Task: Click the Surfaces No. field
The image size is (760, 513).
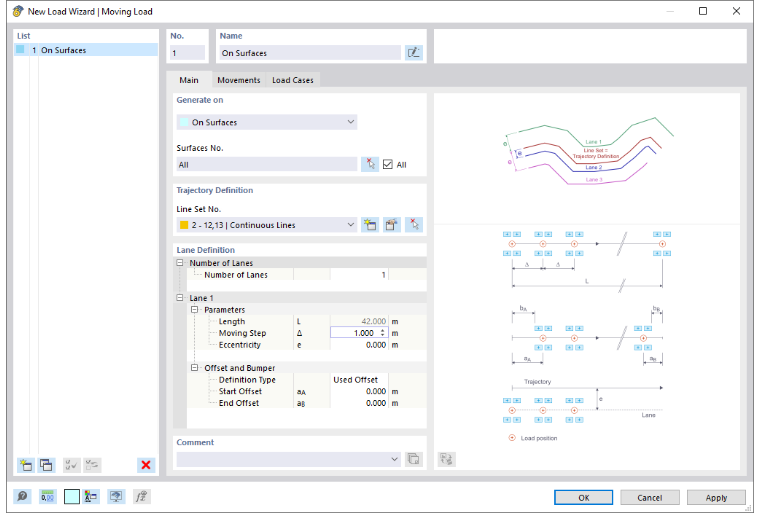Action: pos(267,164)
